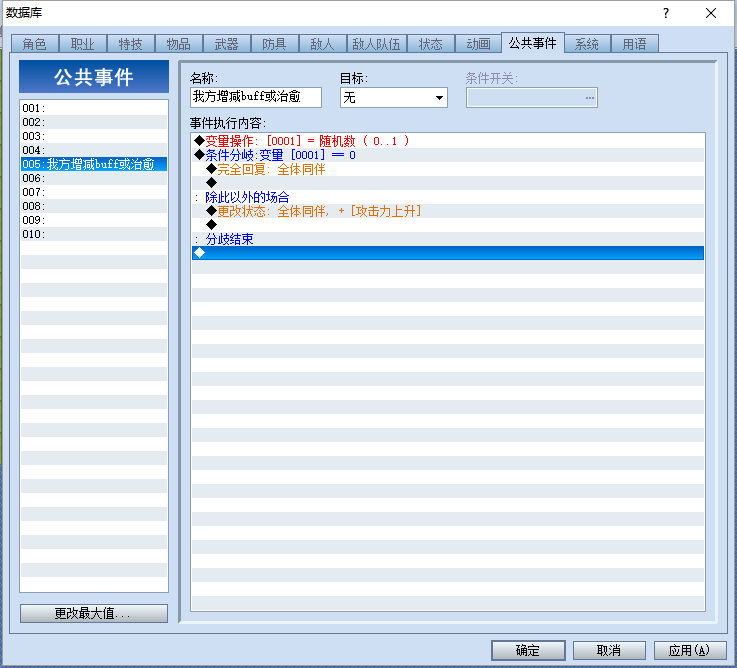The image size is (737, 668).
Task: Select common event 008 in the list
Action: [94, 206]
